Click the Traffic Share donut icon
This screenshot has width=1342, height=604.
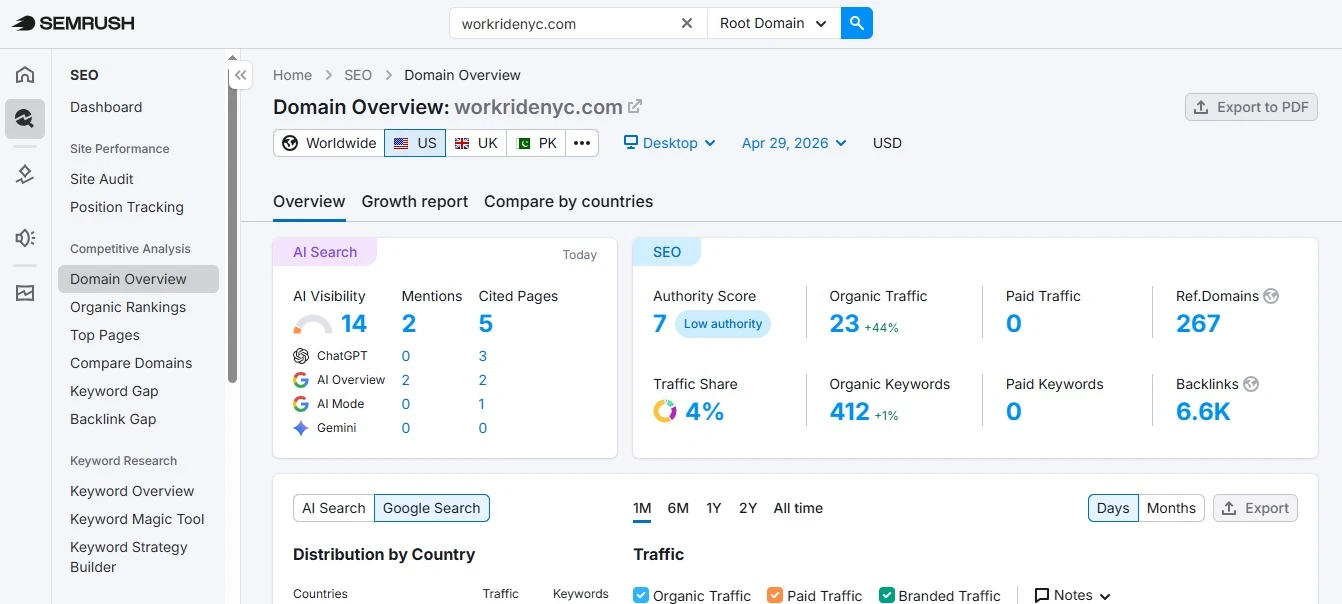[x=665, y=411]
